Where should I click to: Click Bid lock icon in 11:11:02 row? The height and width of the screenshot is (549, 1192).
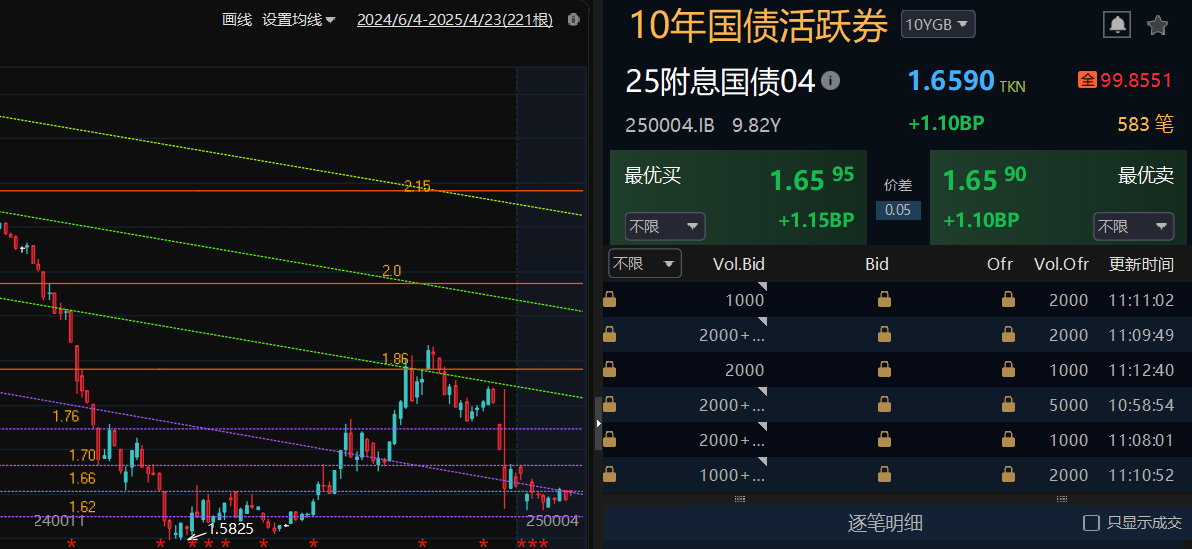point(884,299)
